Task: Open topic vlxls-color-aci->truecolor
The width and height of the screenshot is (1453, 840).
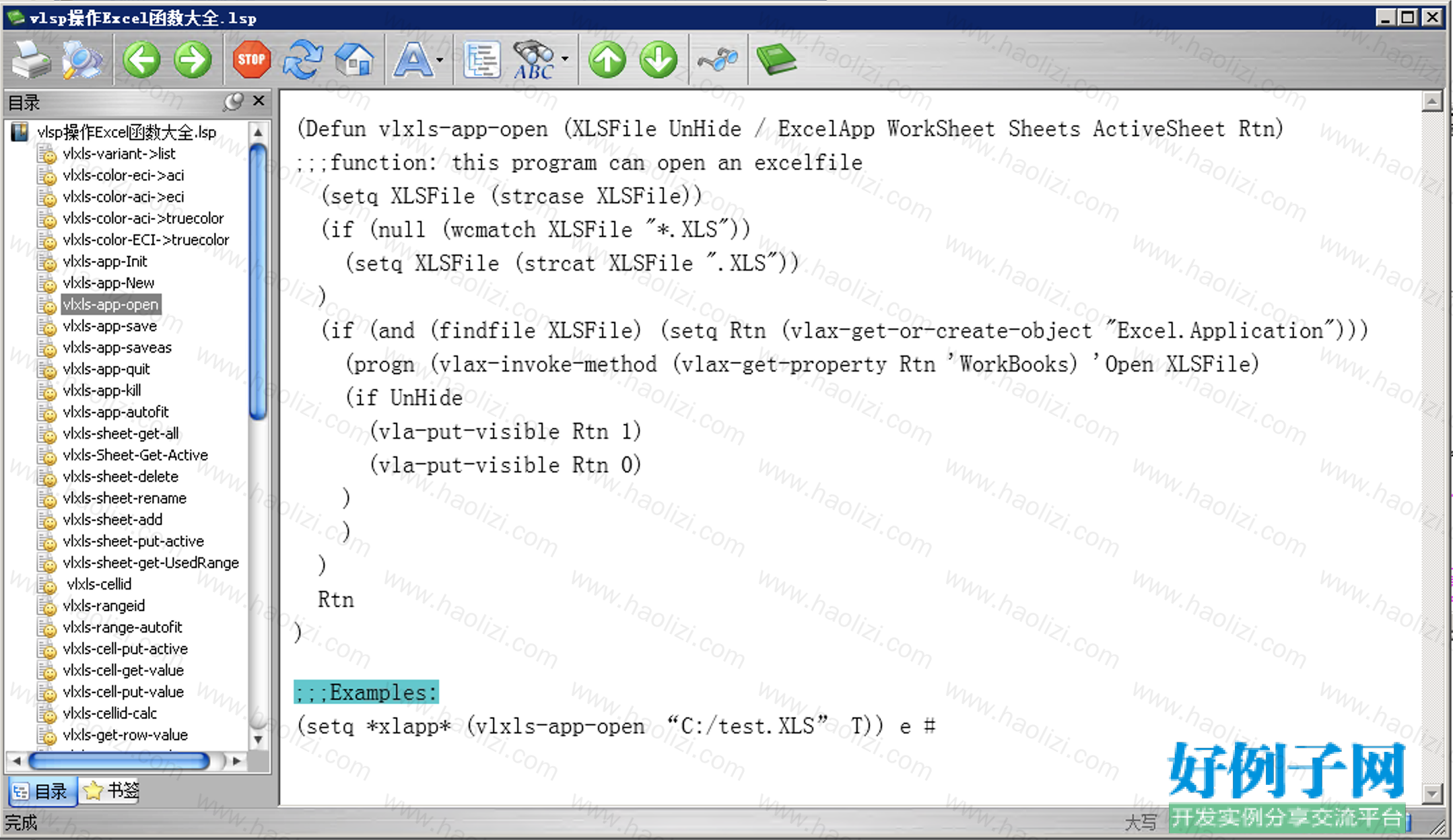Action: 143,218
